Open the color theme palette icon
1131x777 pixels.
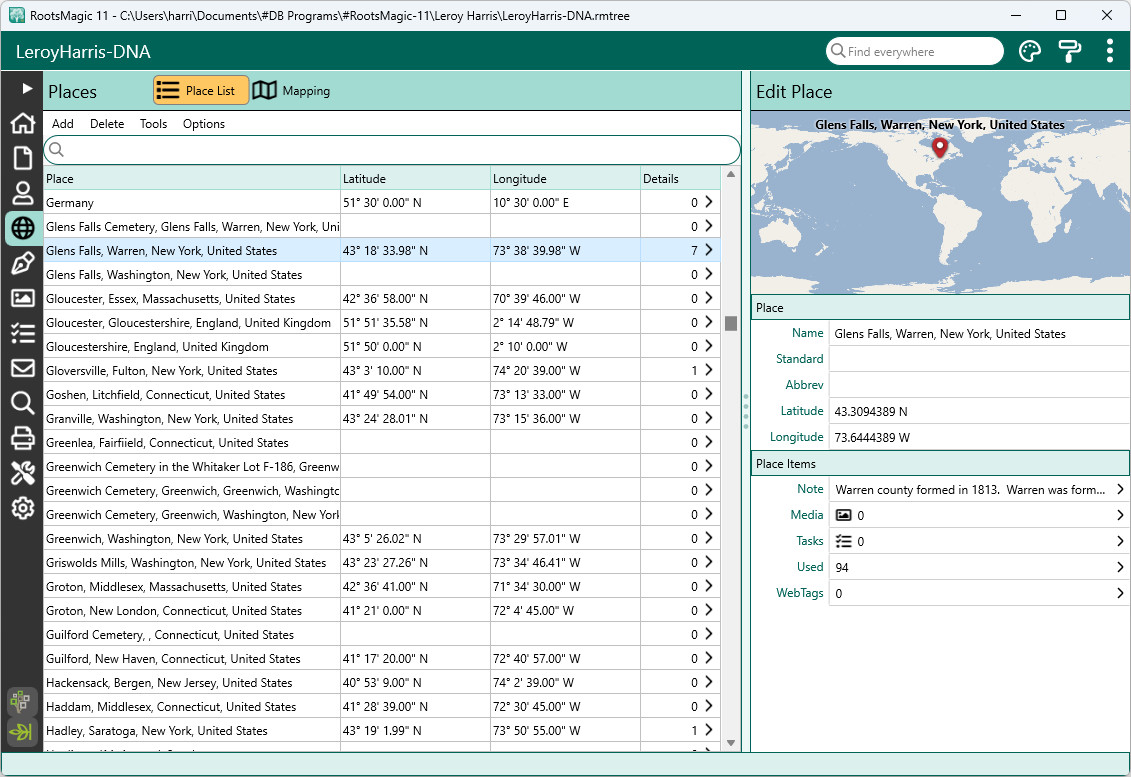1029,51
